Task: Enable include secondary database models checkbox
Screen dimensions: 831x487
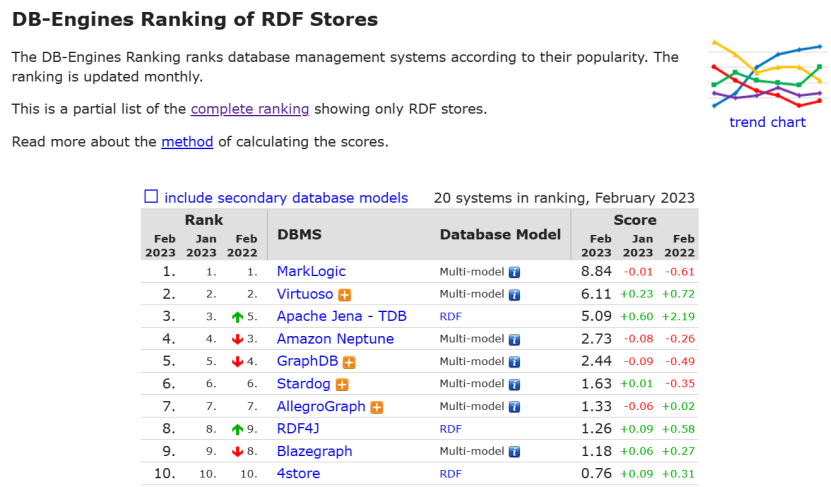Action: coord(151,197)
